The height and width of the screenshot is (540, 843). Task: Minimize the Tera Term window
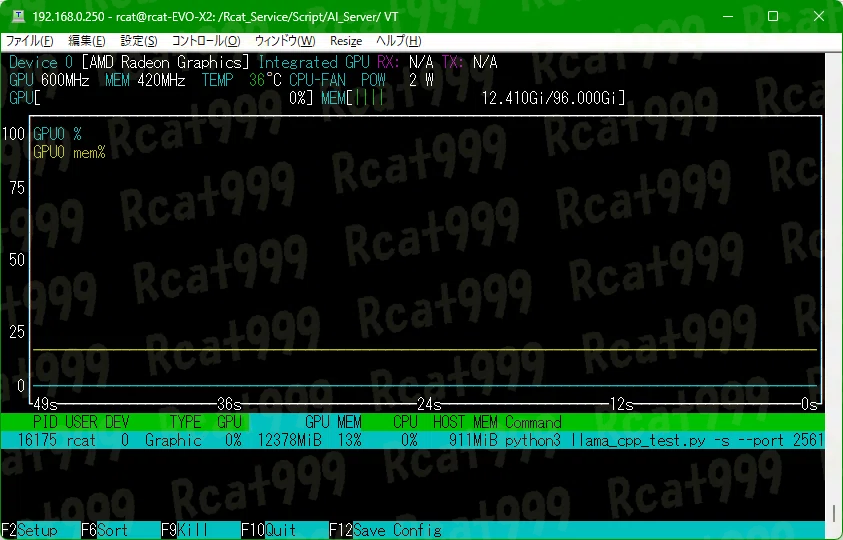(728, 16)
